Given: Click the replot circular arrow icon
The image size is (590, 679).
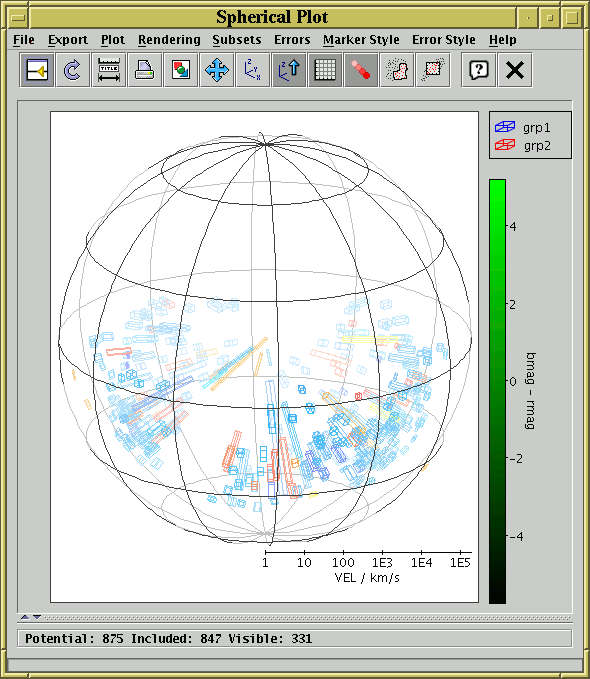Looking at the screenshot, I should pos(73,70).
